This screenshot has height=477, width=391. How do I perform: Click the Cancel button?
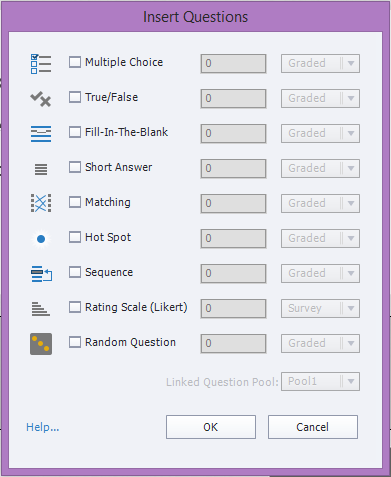313,427
